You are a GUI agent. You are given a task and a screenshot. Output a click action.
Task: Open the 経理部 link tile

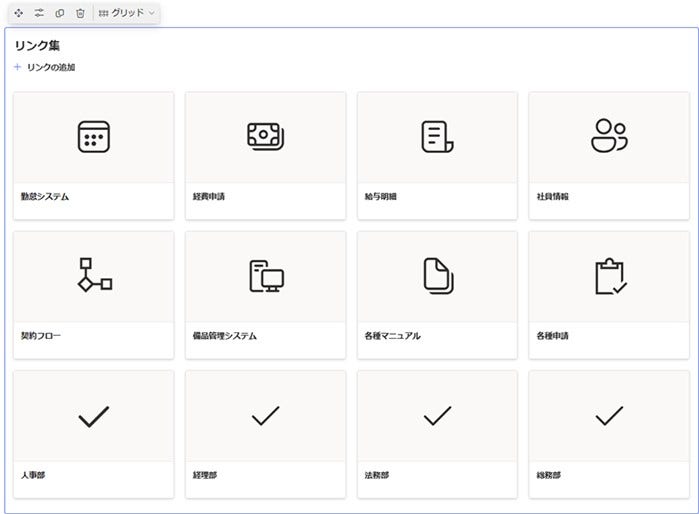[x=265, y=434]
